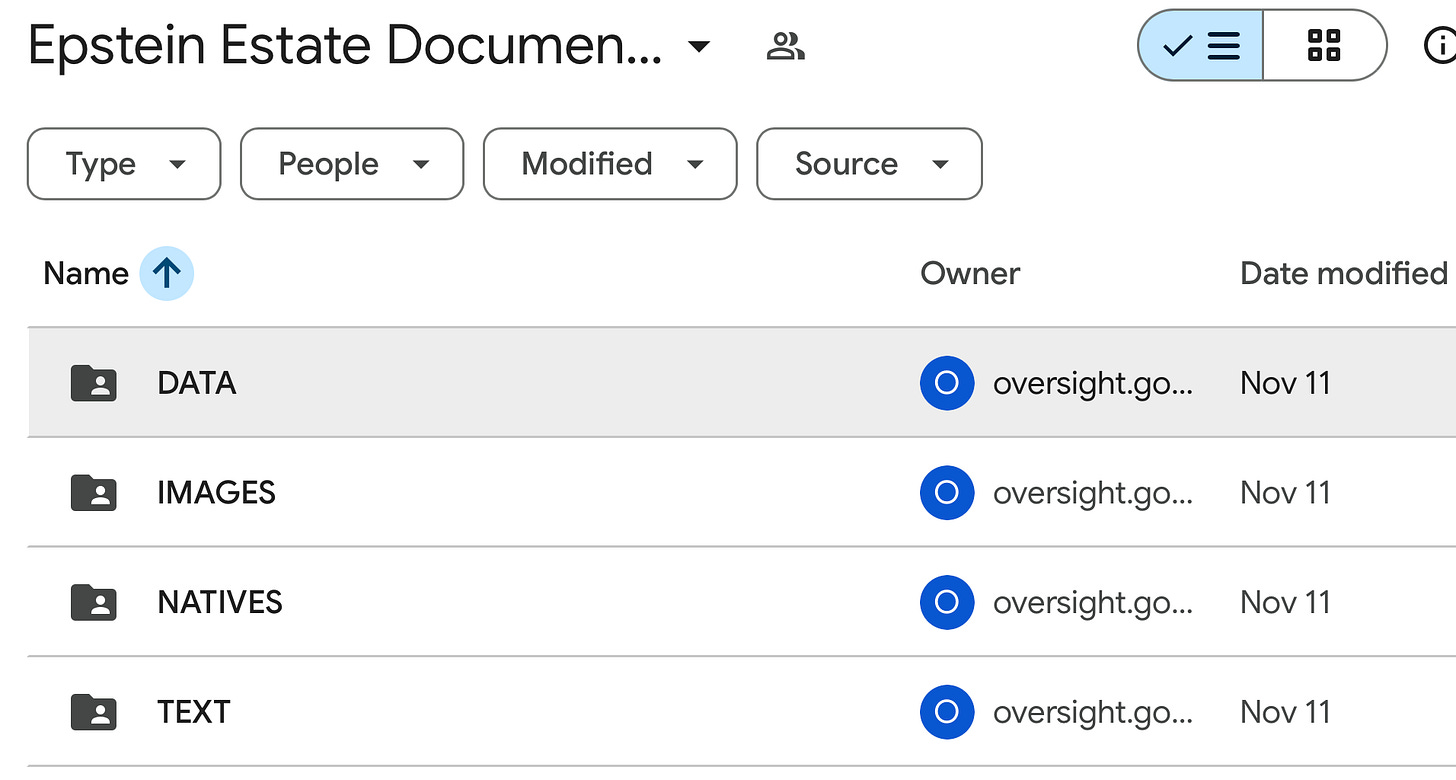Screen dimensions: 1456x780
Task: Open the Epstein Estate Documents folder dropdown
Action: 700,46
